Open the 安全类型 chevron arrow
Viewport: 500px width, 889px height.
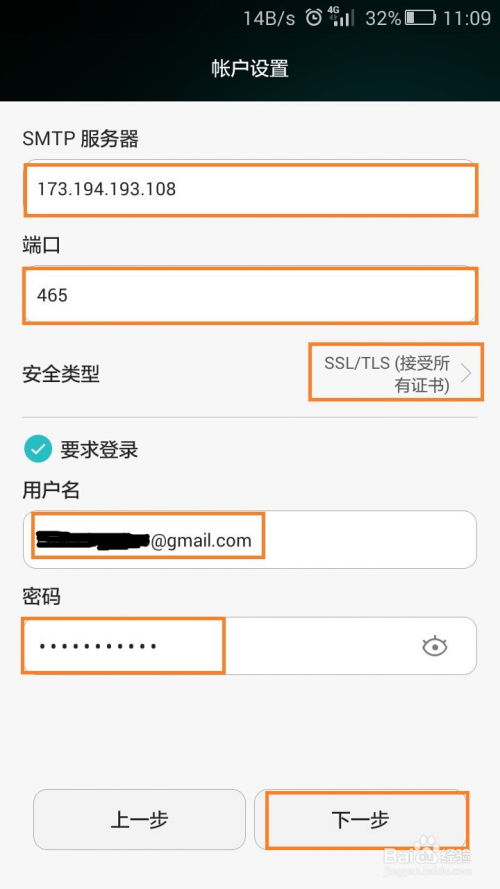point(467,374)
